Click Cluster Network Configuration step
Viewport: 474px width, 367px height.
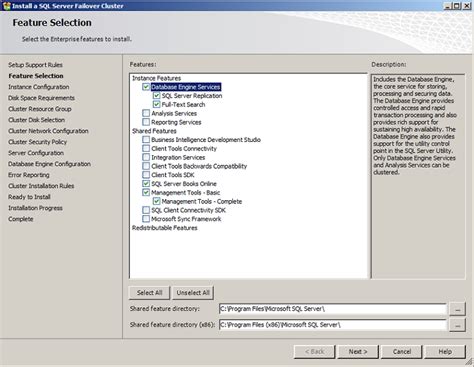pos(48,131)
